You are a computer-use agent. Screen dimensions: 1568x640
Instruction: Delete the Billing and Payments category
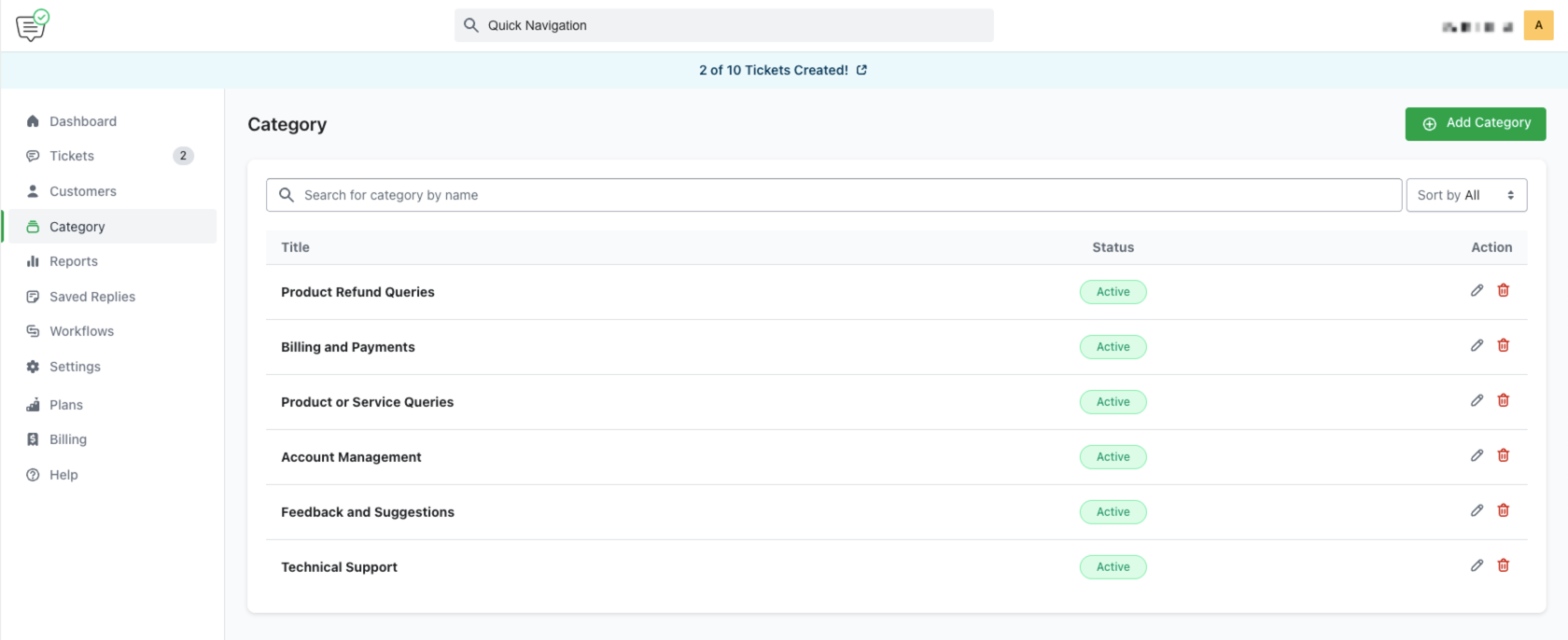(1503, 345)
